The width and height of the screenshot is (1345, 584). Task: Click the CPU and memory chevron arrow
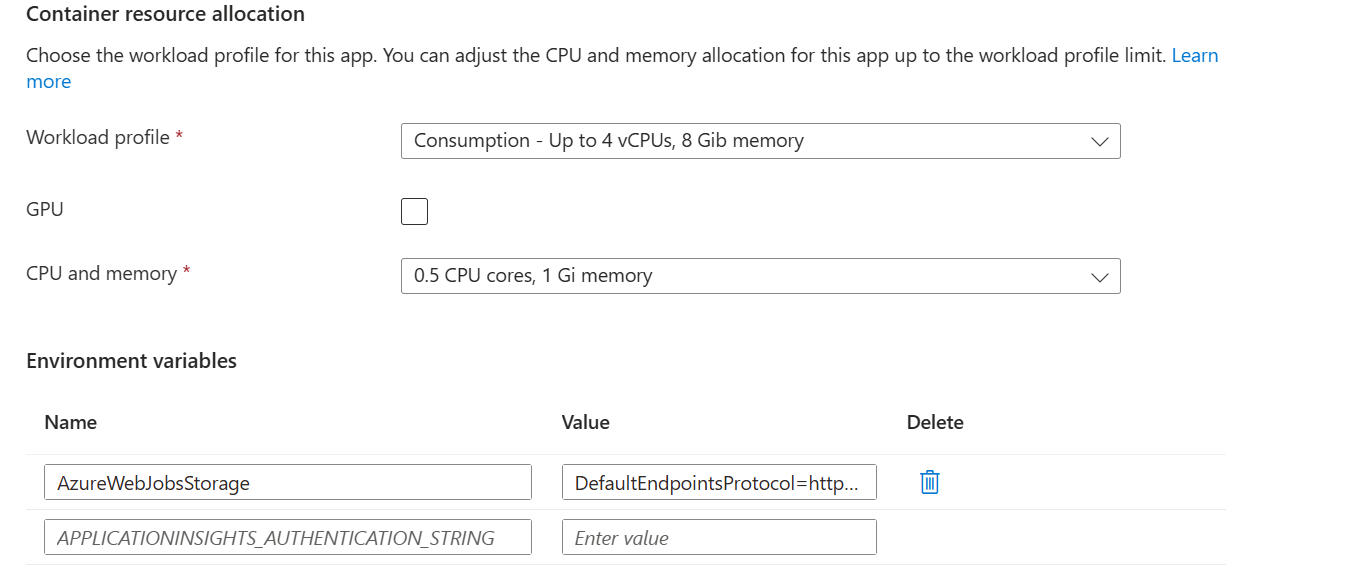point(1099,277)
